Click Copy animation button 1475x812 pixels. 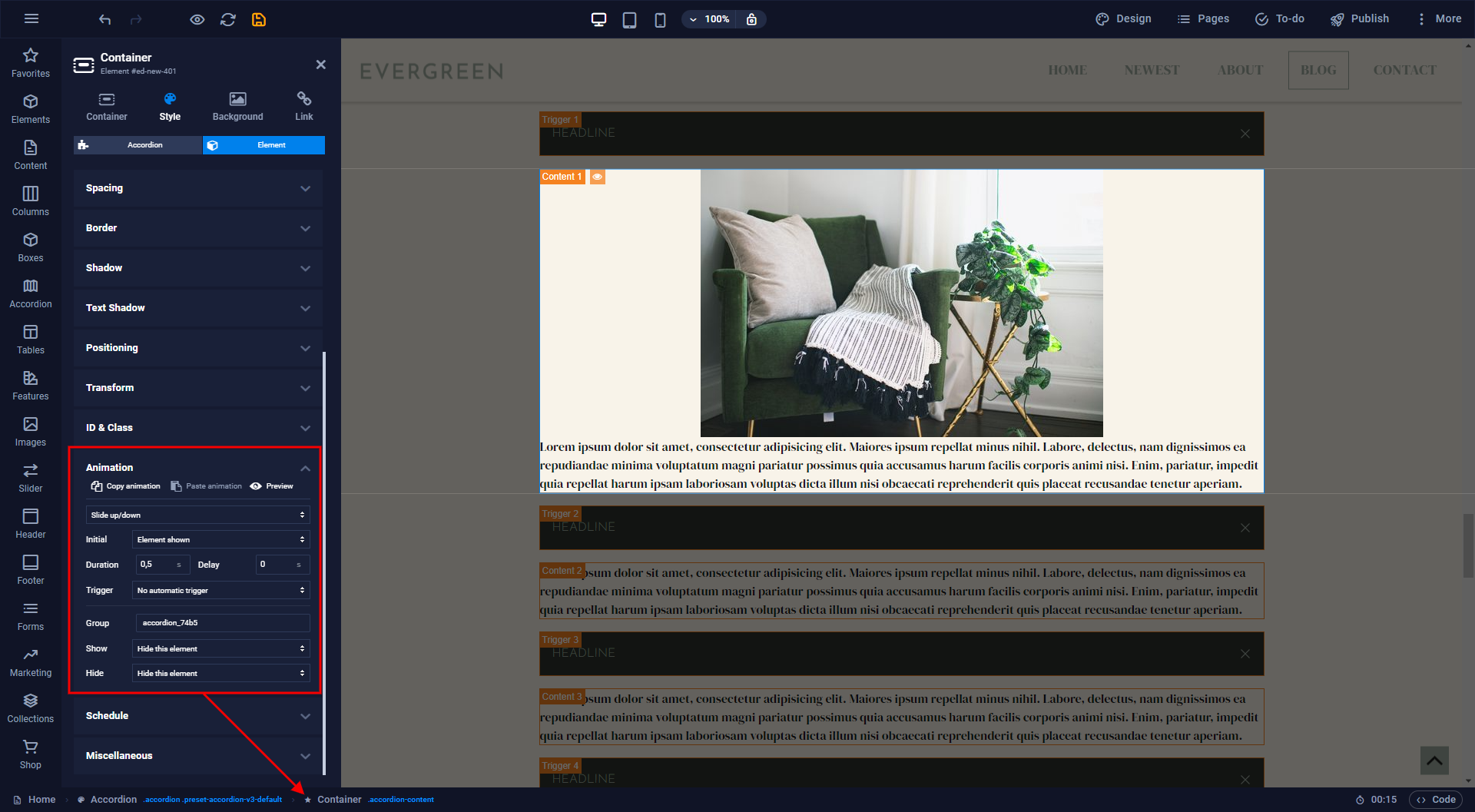[x=126, y=486]
